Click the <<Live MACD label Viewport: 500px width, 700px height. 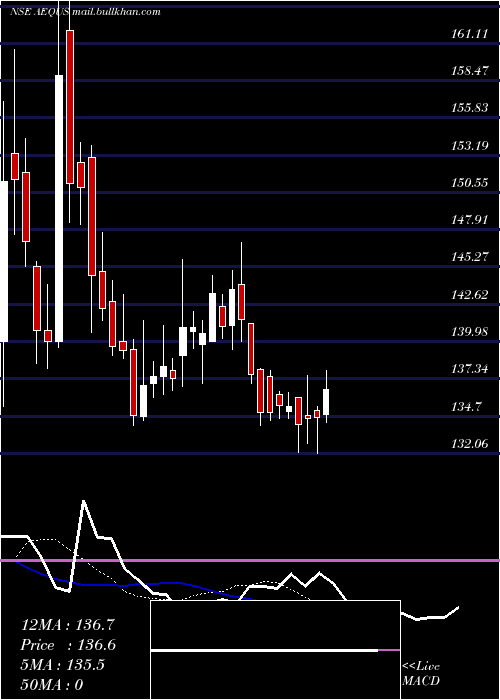tap(421, 674)
